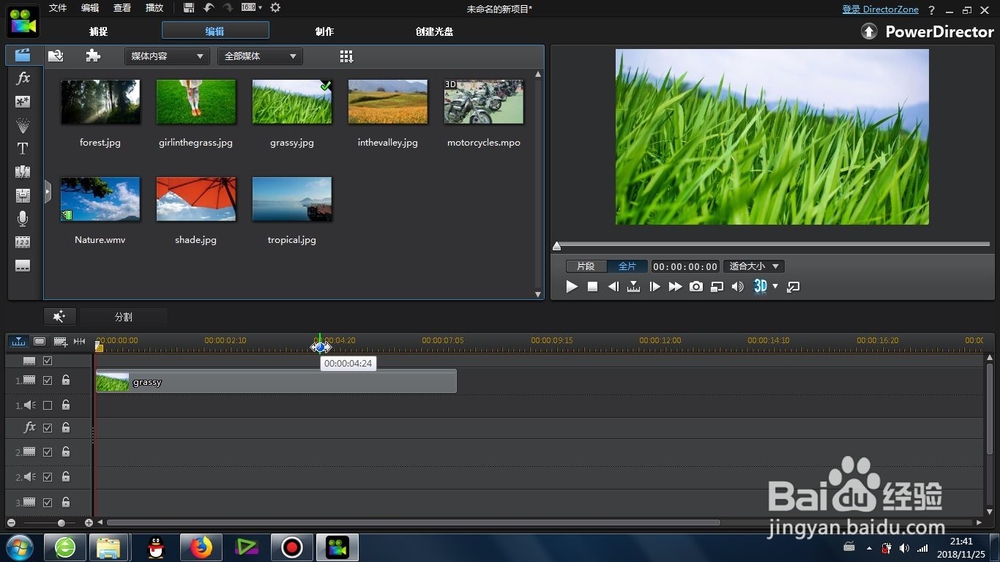Toggle video track 2 checkbox

47,452
